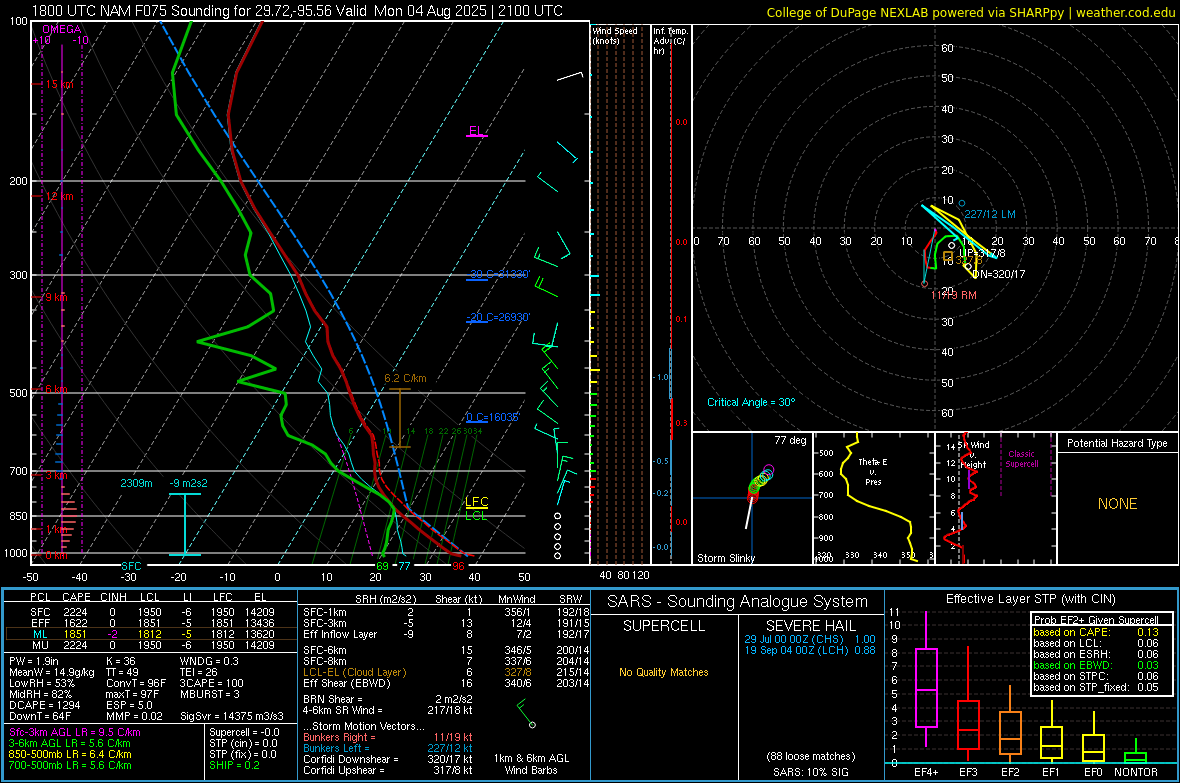Click the 'PW = 1.9in' value

coord(34,661)
